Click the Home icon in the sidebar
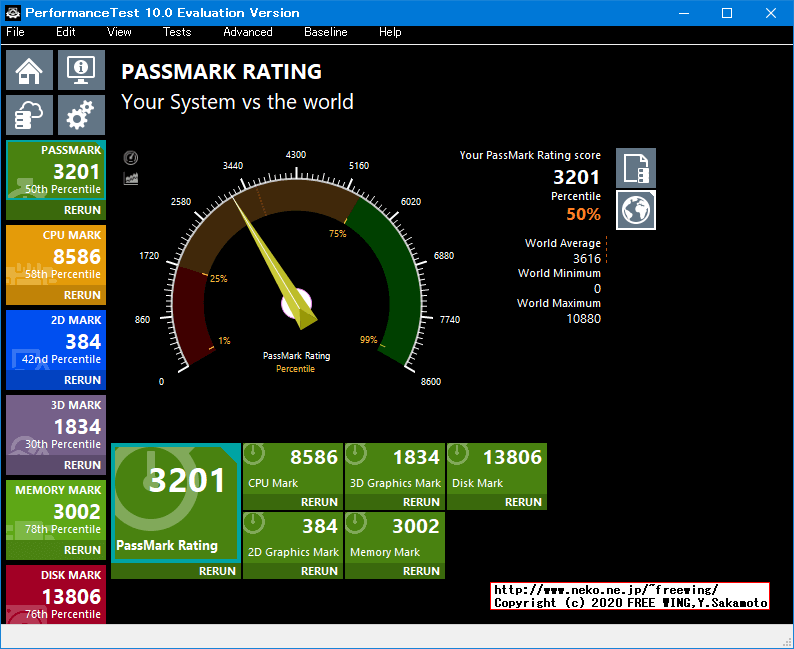 coord(29,70)
